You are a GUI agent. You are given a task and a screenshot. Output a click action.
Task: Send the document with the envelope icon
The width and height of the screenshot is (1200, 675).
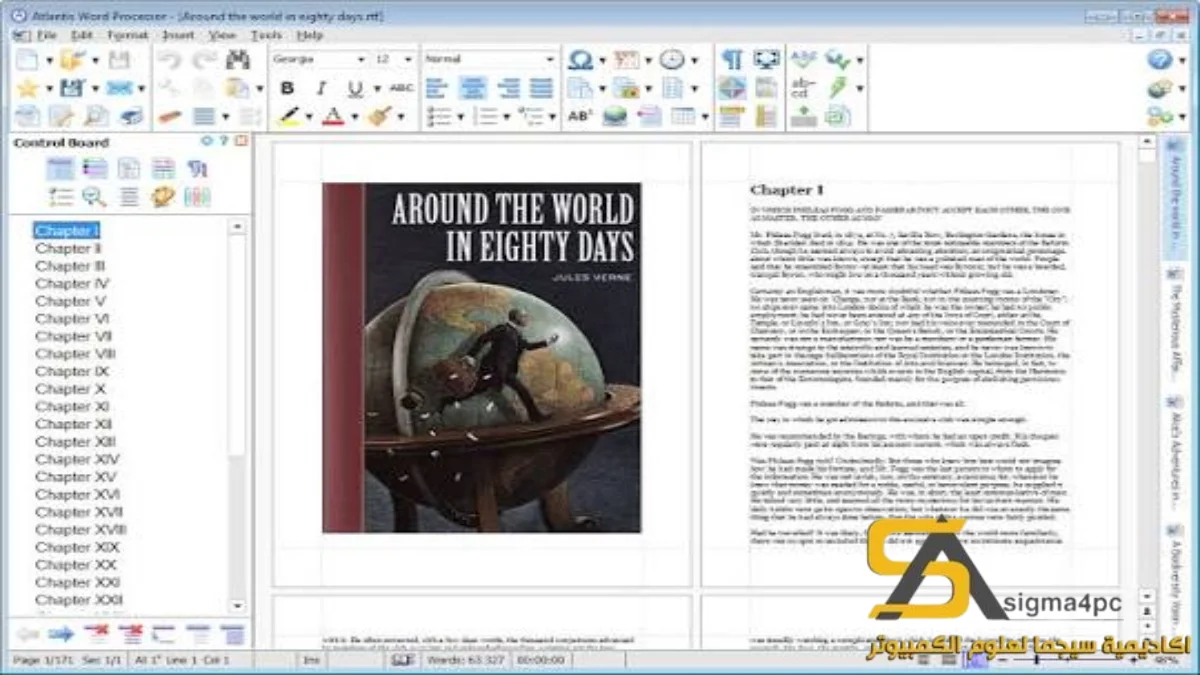pyautogui.click(x=119, y=88)
